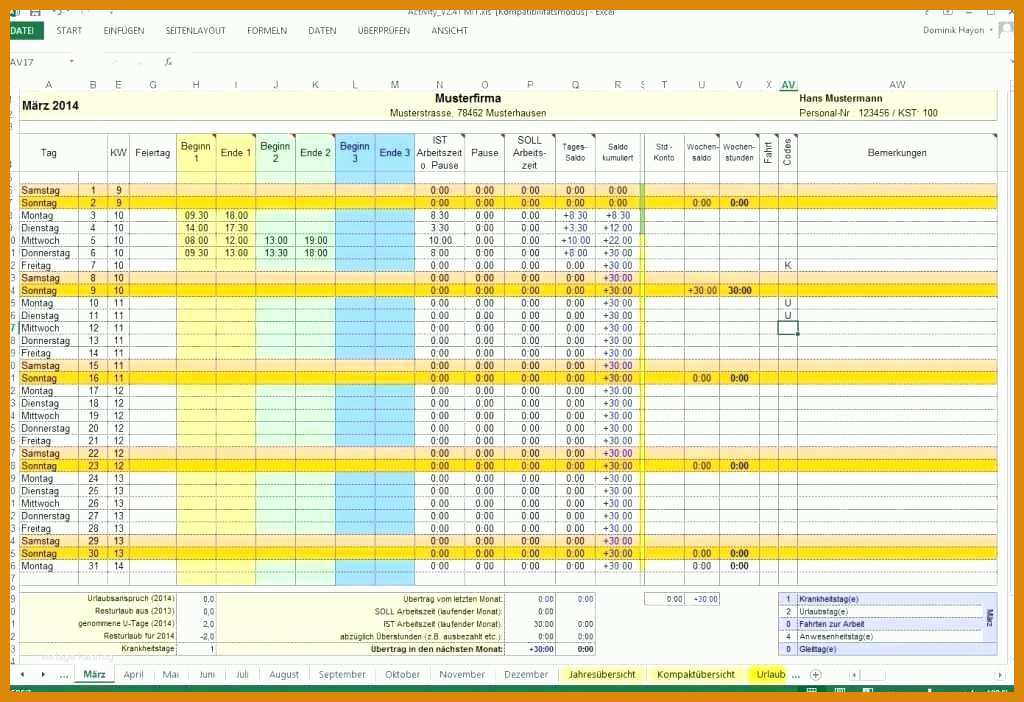Switch to the September sheet tab

342,675
